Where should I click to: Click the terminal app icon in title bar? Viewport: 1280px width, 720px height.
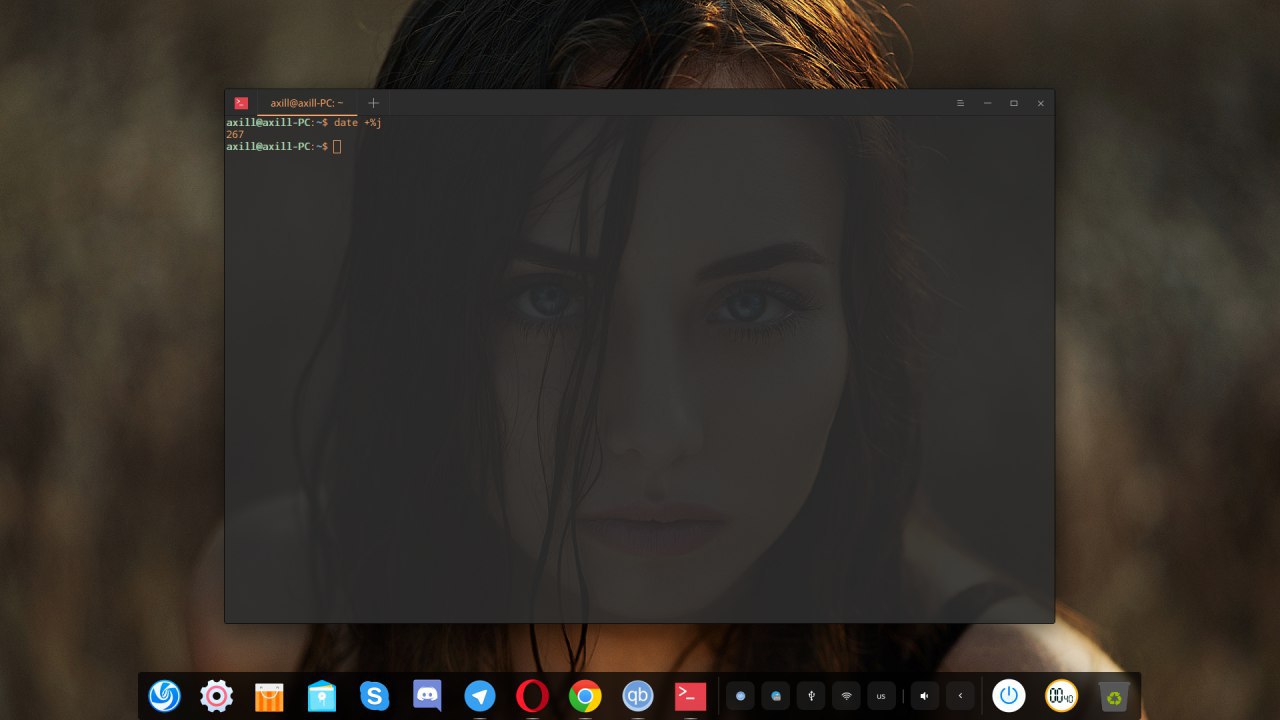coord(241,103)
